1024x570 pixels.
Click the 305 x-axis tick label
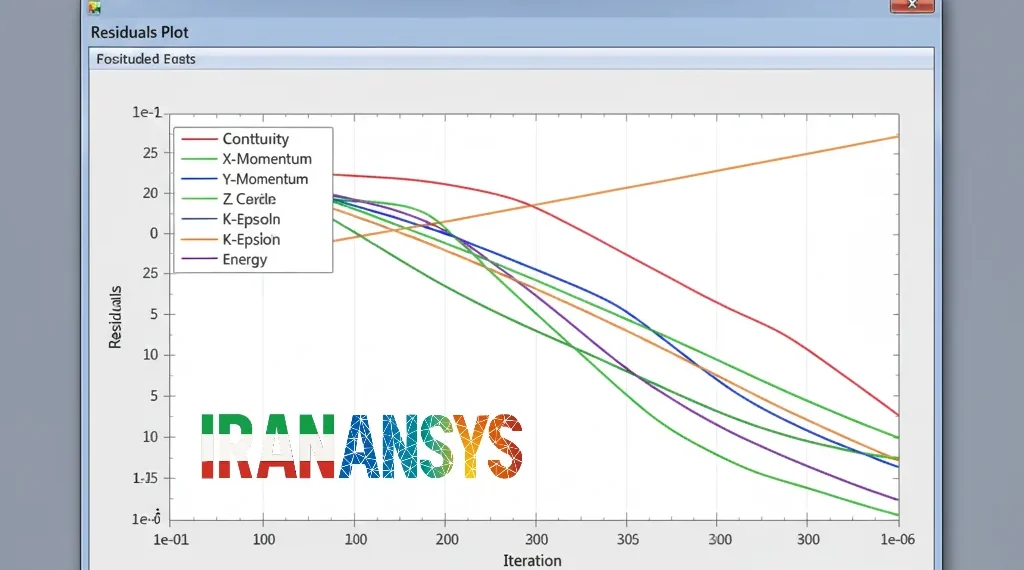pos(628,539)
